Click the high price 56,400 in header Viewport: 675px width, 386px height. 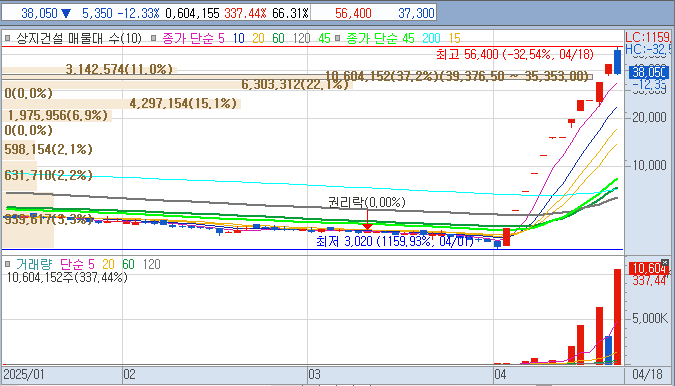click(353, 13)
